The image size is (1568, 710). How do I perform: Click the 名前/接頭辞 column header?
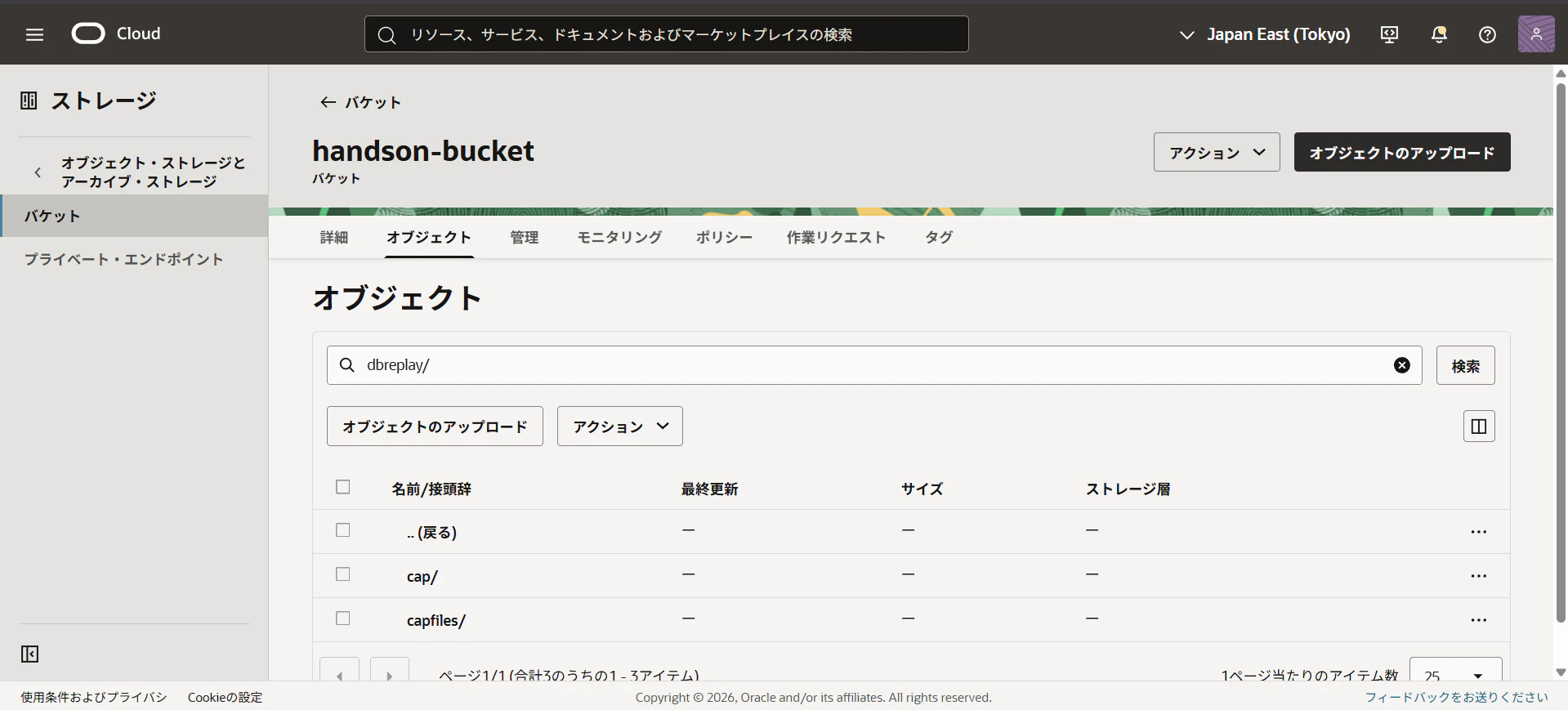click(x=431, y=489)
